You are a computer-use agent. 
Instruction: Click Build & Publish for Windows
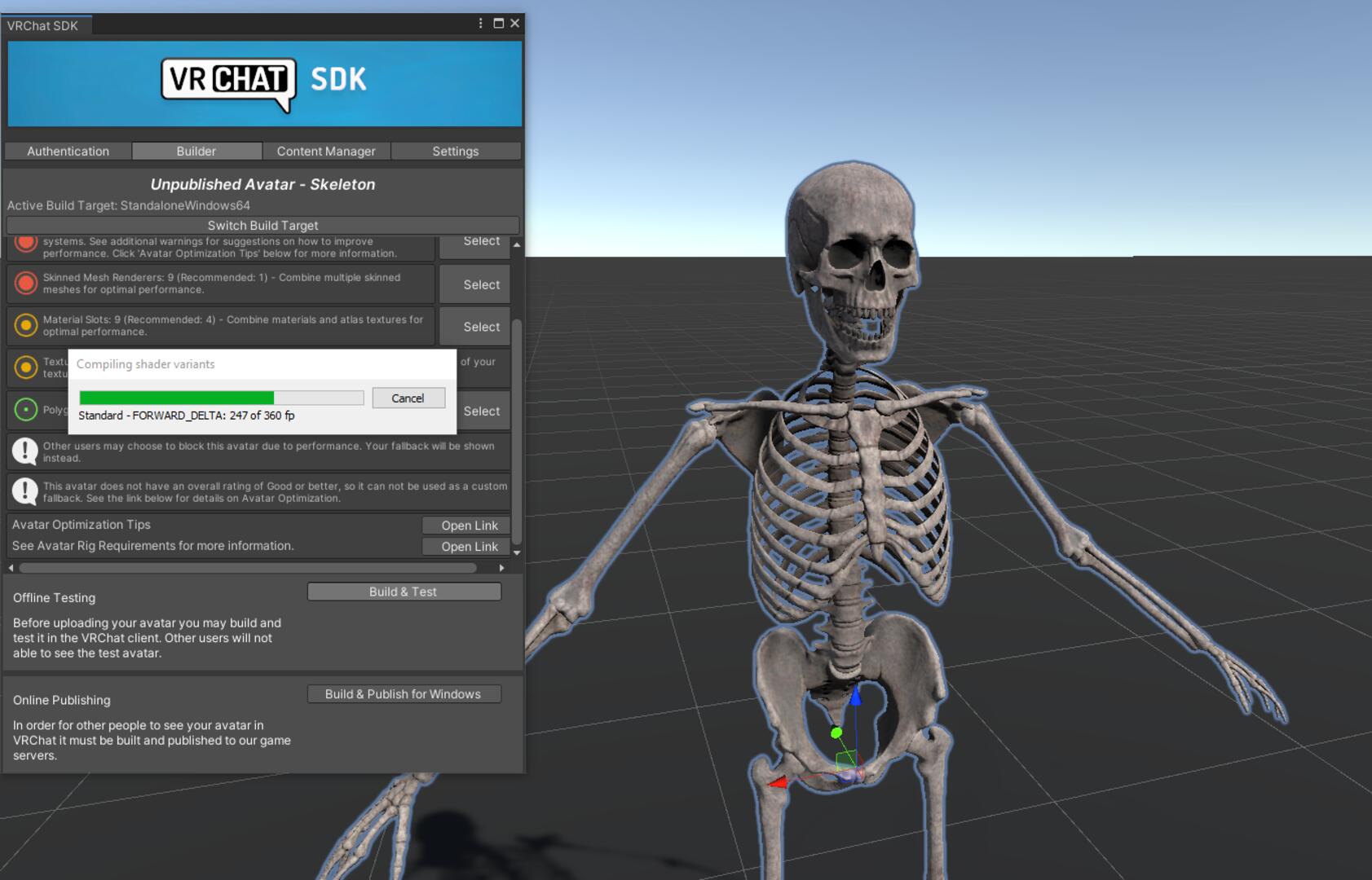[x=404, y=694]
